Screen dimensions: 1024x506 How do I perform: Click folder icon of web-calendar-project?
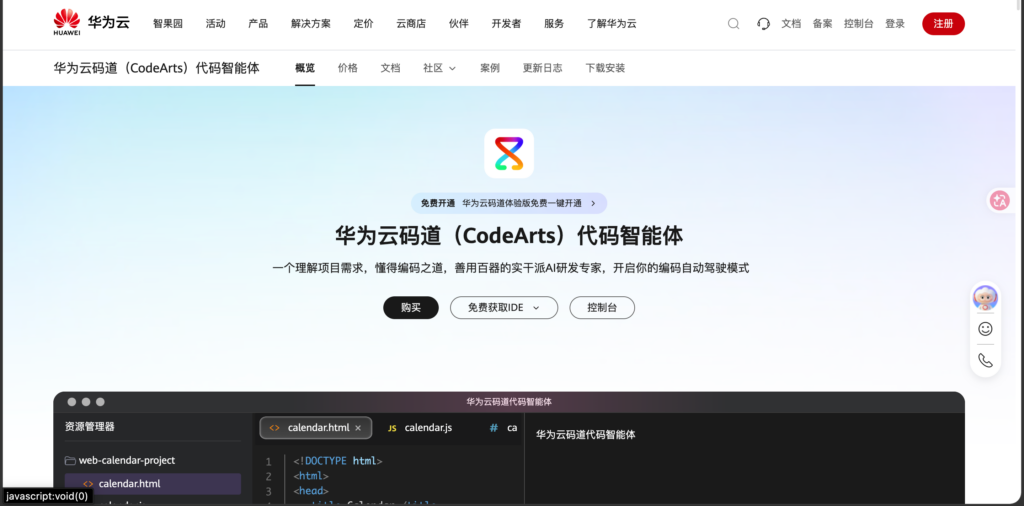[70, 460]
